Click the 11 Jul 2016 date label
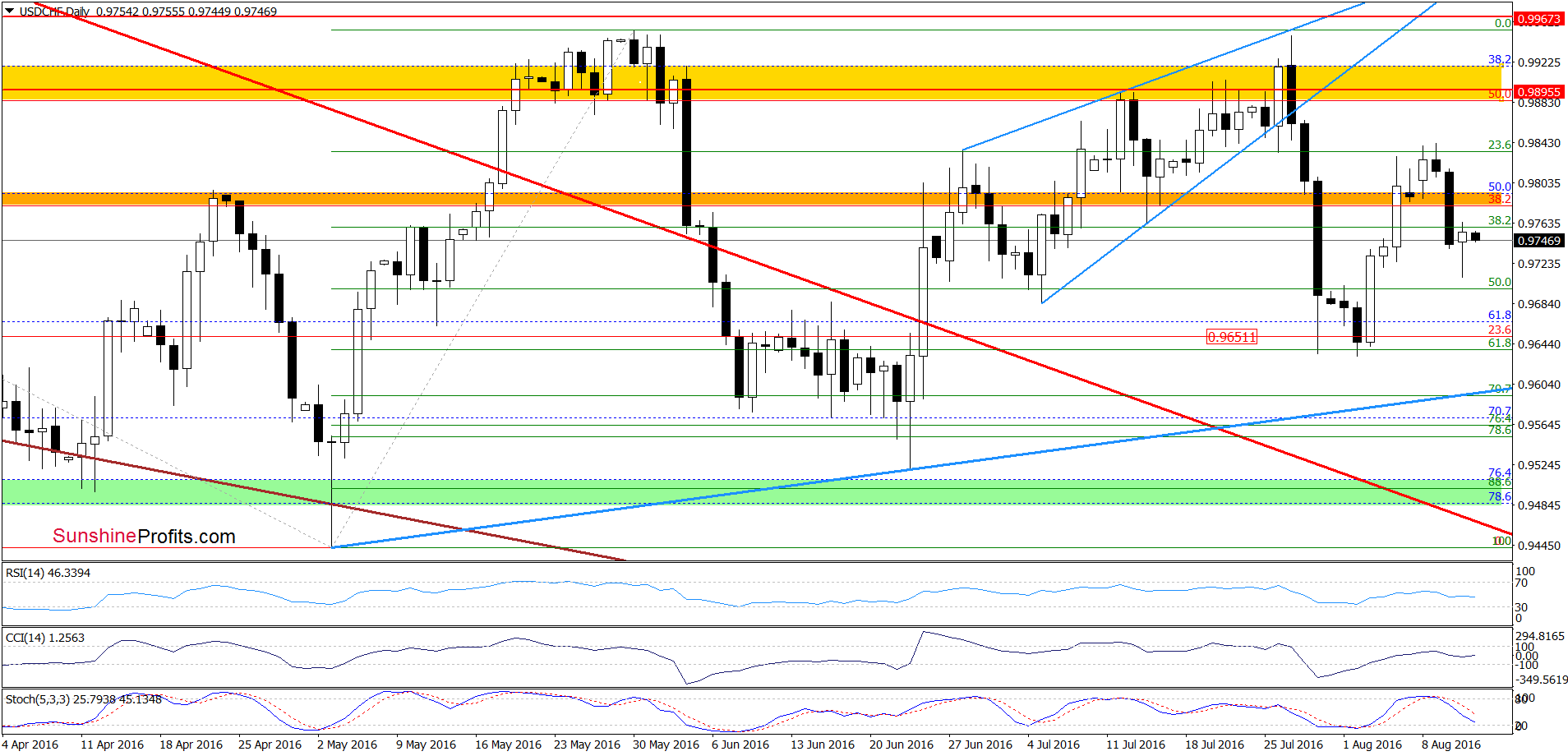 pos(1136,744)
